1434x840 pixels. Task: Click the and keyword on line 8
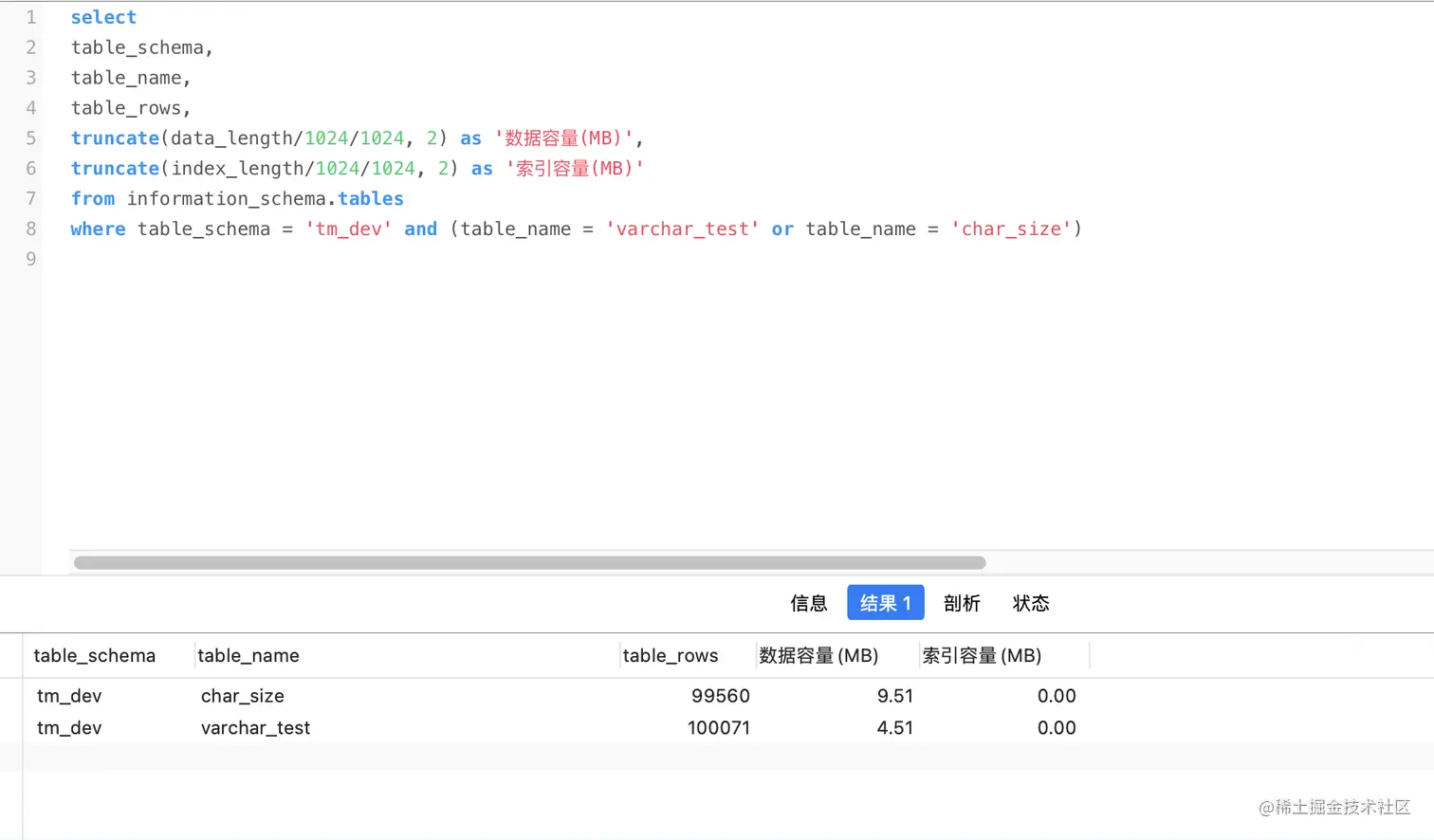coord(421,229)
